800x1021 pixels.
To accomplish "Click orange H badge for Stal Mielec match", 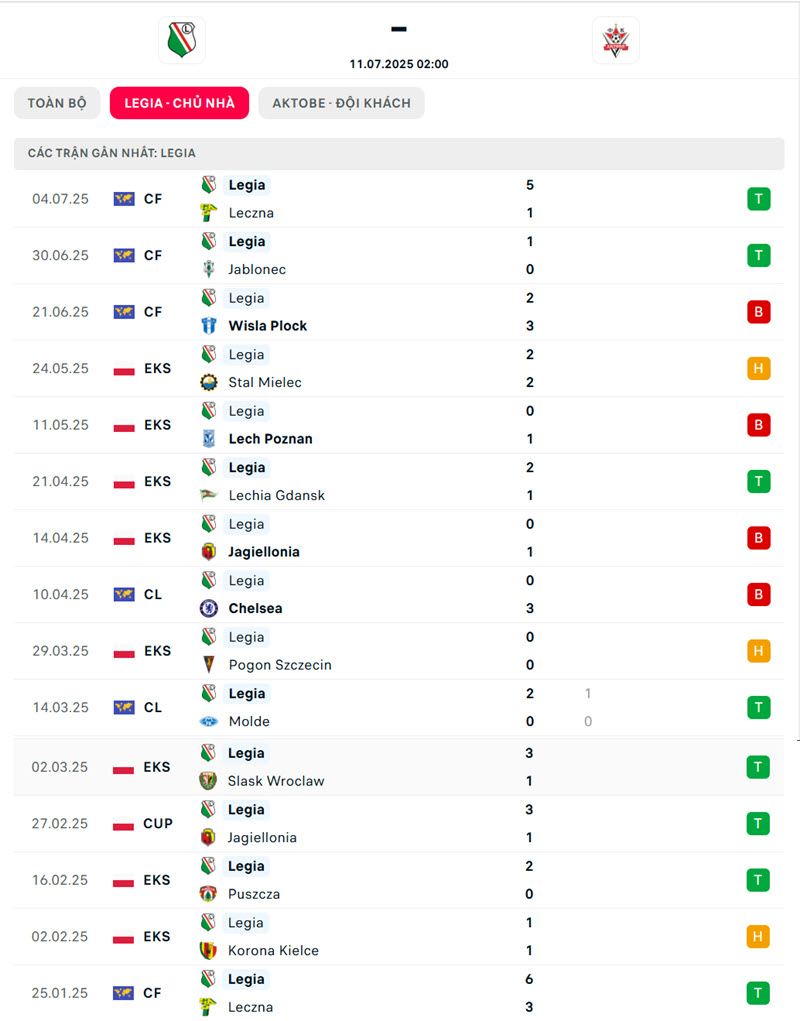I will (758, 369).
